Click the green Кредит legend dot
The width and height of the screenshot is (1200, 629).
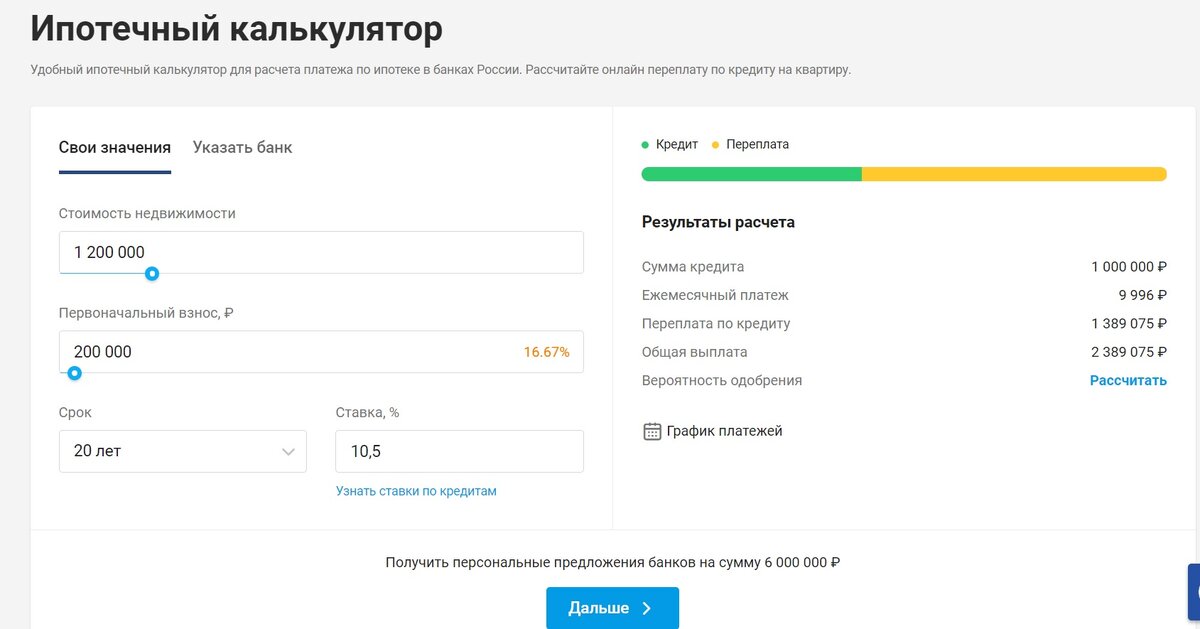point(646,144)
